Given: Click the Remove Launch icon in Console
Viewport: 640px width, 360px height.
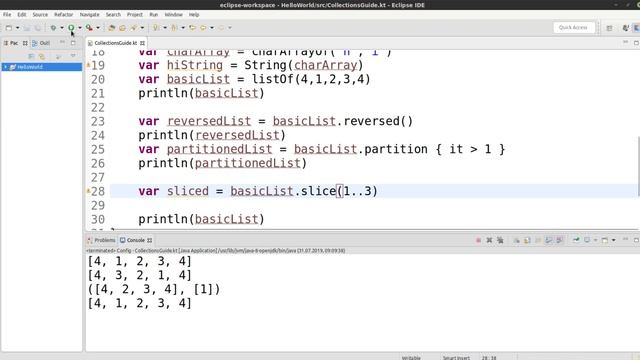Looking at the screenshot, I should pyautogui.click(x=489, y=240).
